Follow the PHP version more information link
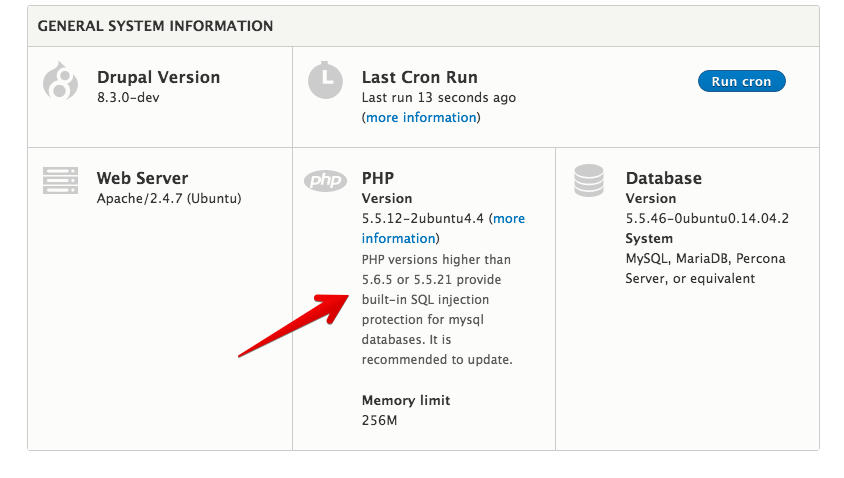This screenshot has width=844, height=478. pos(508,219)
